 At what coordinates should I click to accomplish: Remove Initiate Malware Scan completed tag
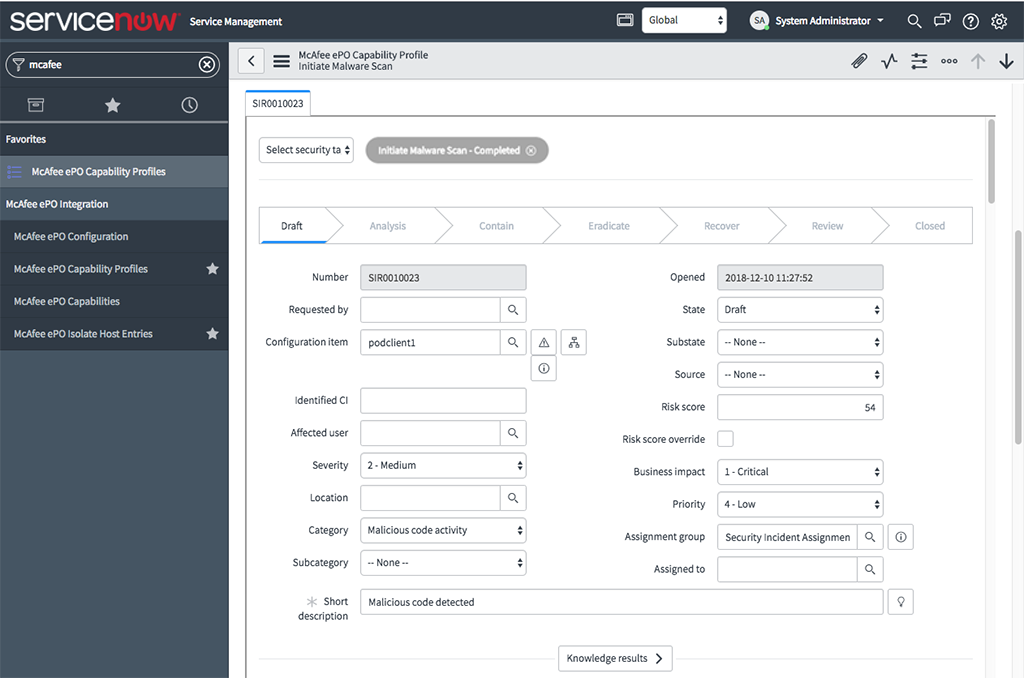pos(531,150)
